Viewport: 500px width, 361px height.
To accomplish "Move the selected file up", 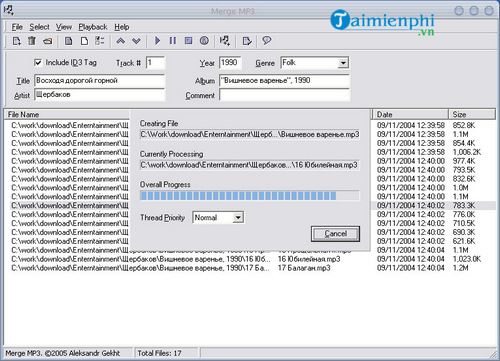I will pyautogui.click(x=120, y=41).
